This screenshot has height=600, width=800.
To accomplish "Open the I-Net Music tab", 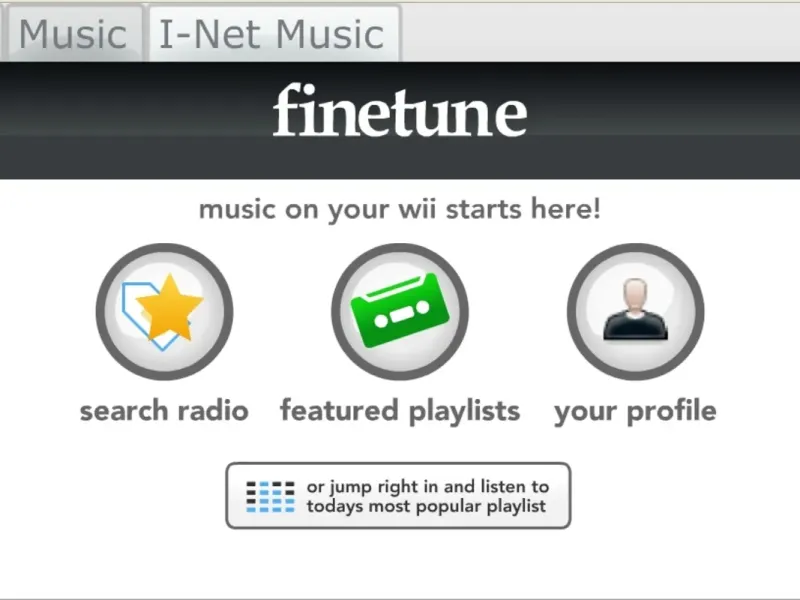I will 273,34.
